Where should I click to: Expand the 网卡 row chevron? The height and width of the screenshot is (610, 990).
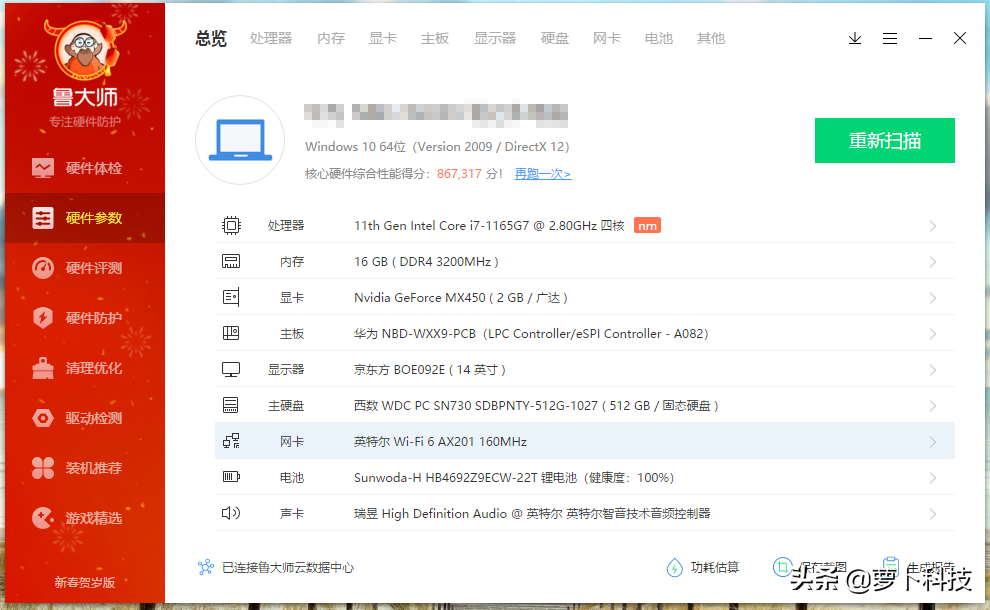[x=933, y=442]
